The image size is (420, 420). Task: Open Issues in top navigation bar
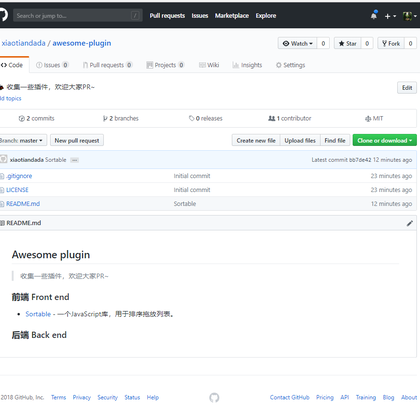200,16
